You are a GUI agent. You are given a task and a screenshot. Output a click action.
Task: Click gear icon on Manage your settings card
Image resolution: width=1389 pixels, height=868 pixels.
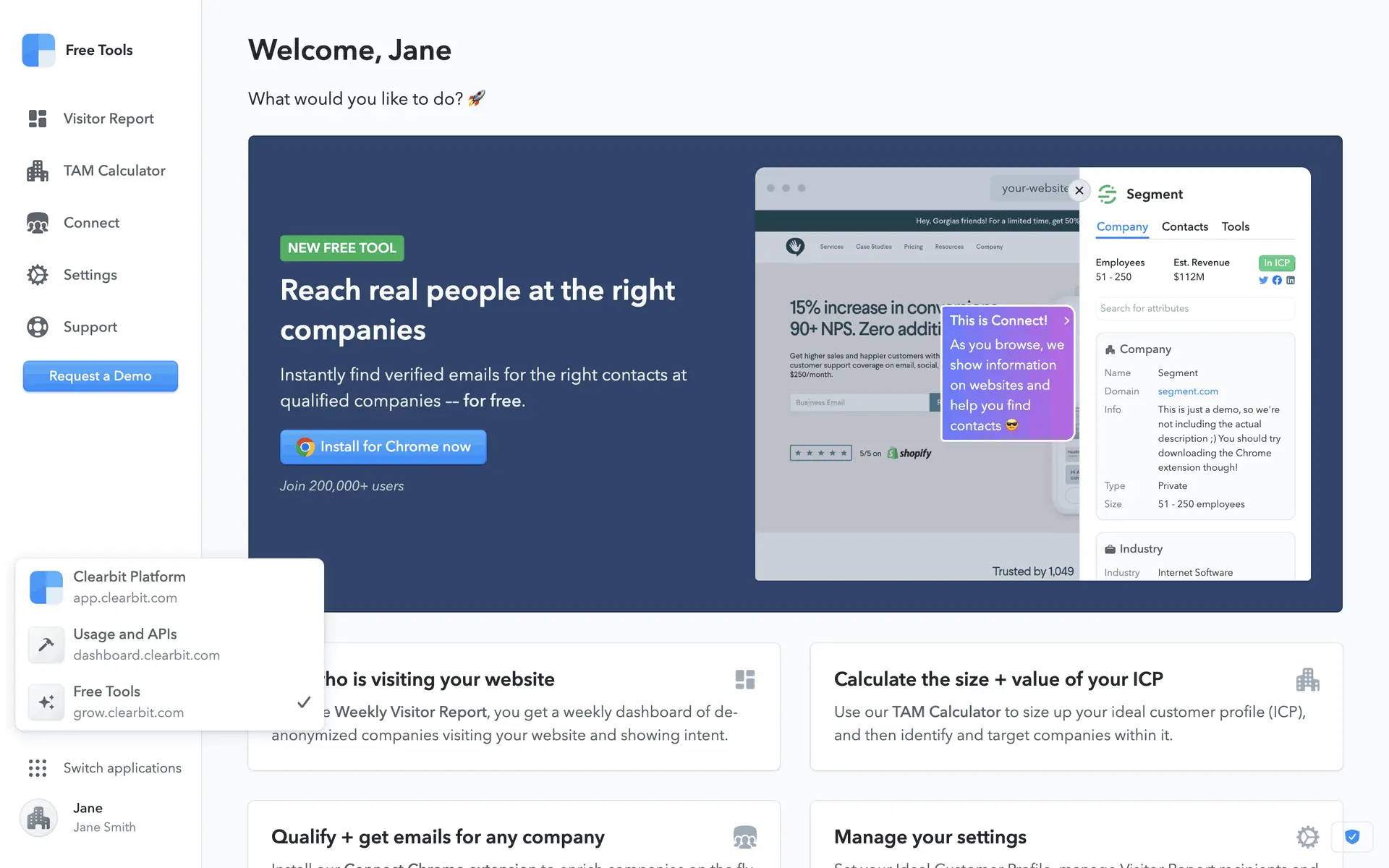(x=1307, y=837)
